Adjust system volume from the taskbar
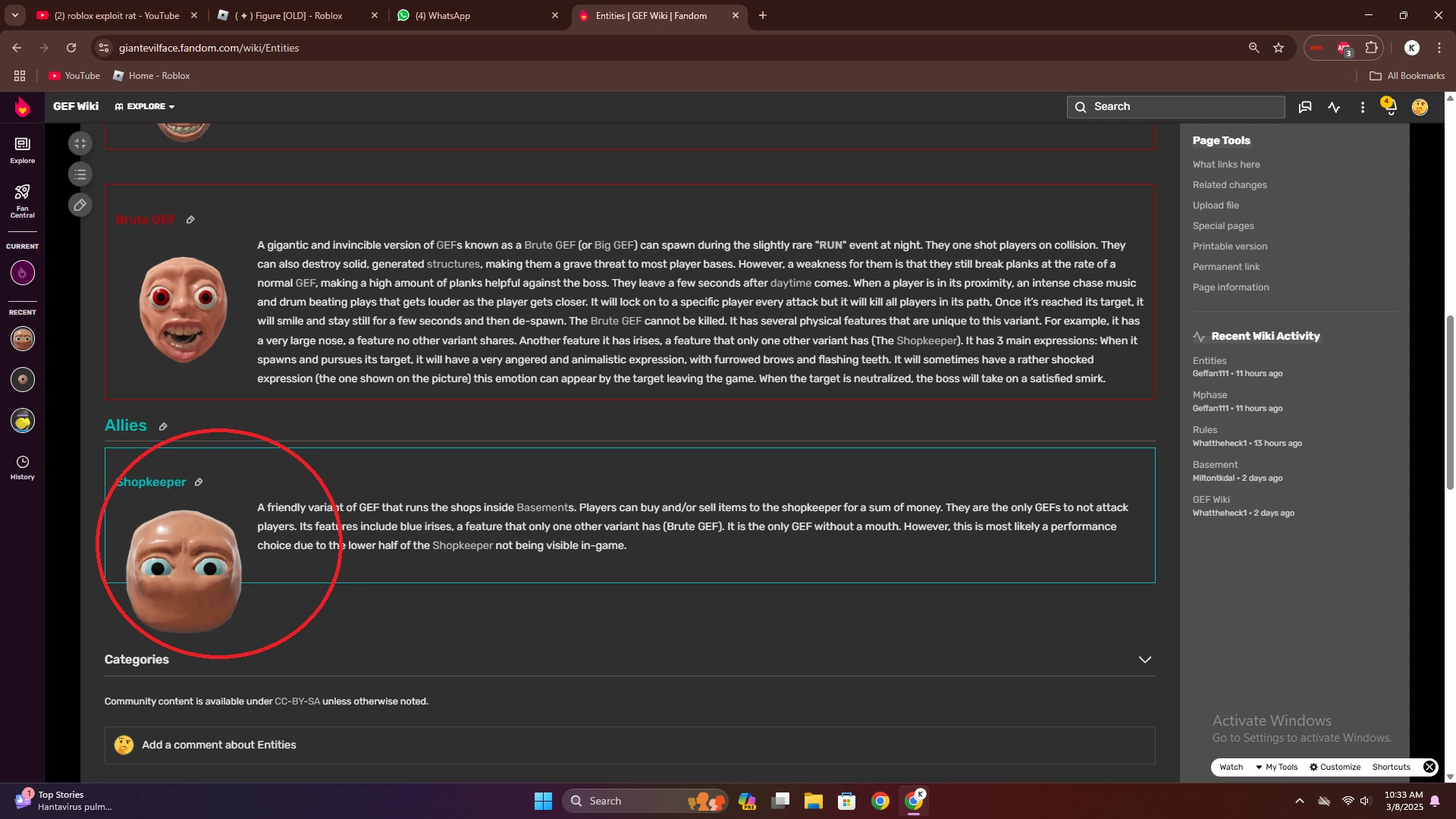Viewport: 1456px width, 819px height. tap(1366, 800)
